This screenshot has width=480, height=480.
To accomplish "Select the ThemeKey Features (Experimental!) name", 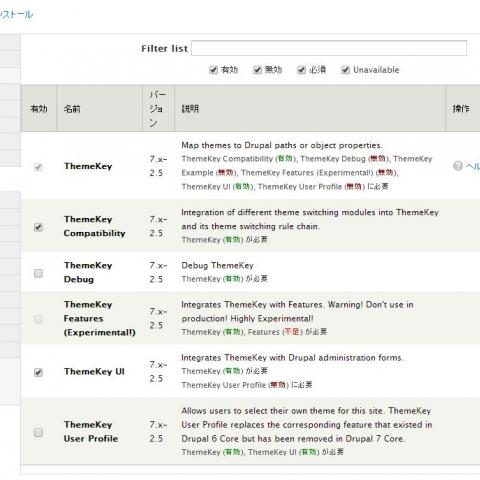I will [100, 318].
